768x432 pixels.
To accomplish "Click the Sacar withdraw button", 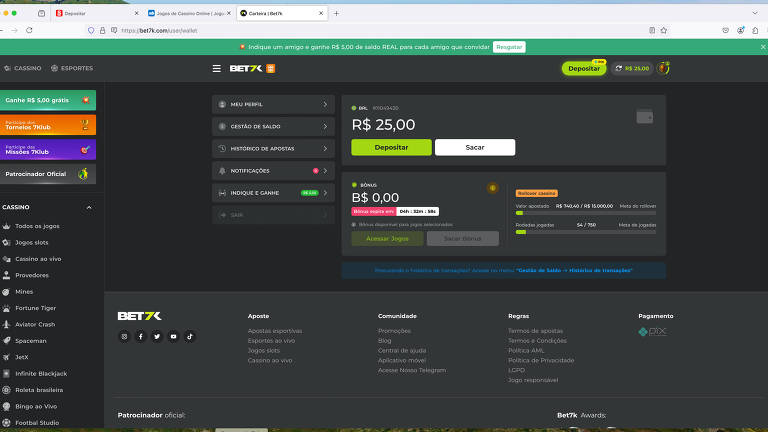I will pos(475,147).
